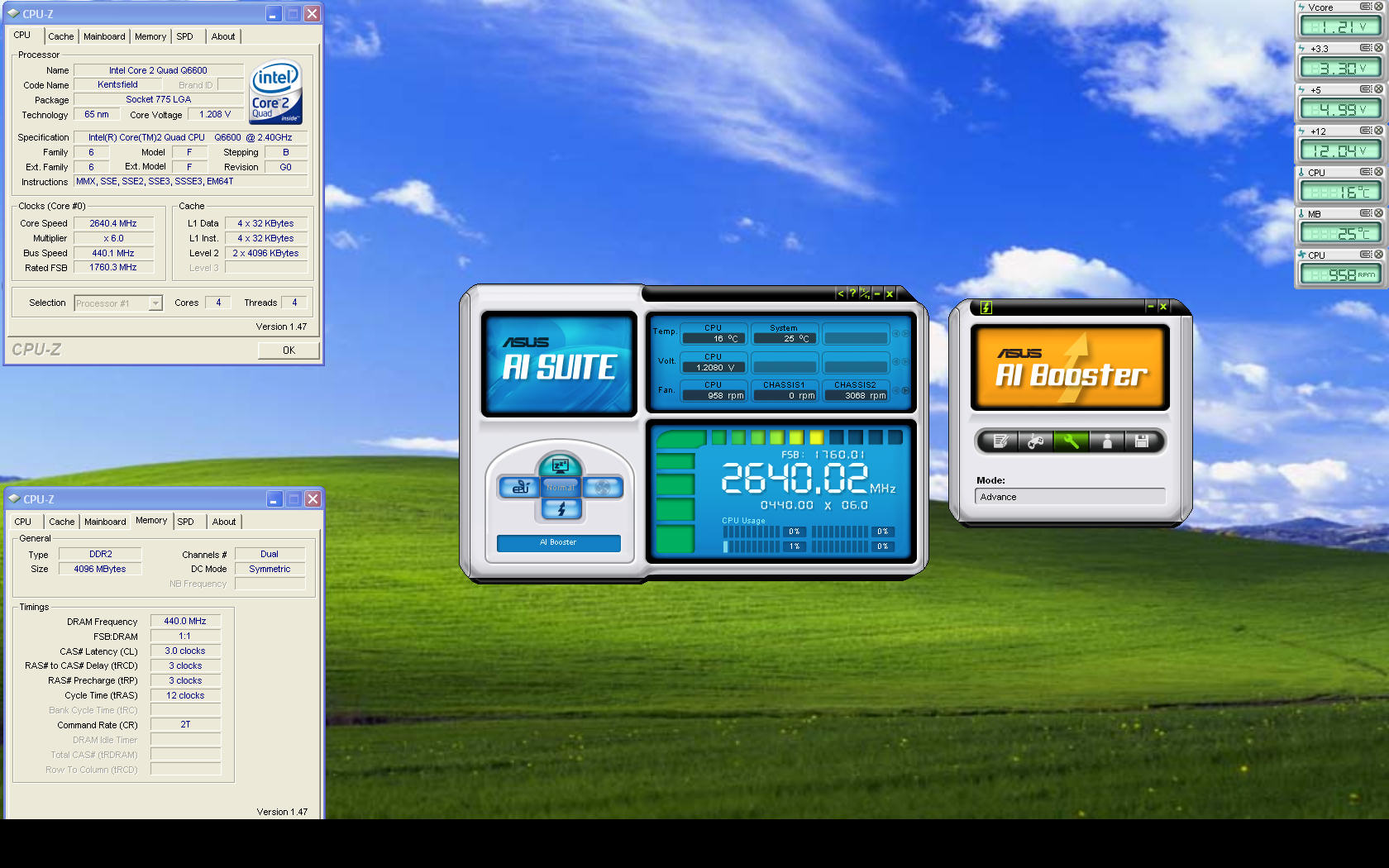Open settings icon on CPU fan rpm panel
Image resolution: width=1389 pixels, height=868 pixels.
point(1366,255)
